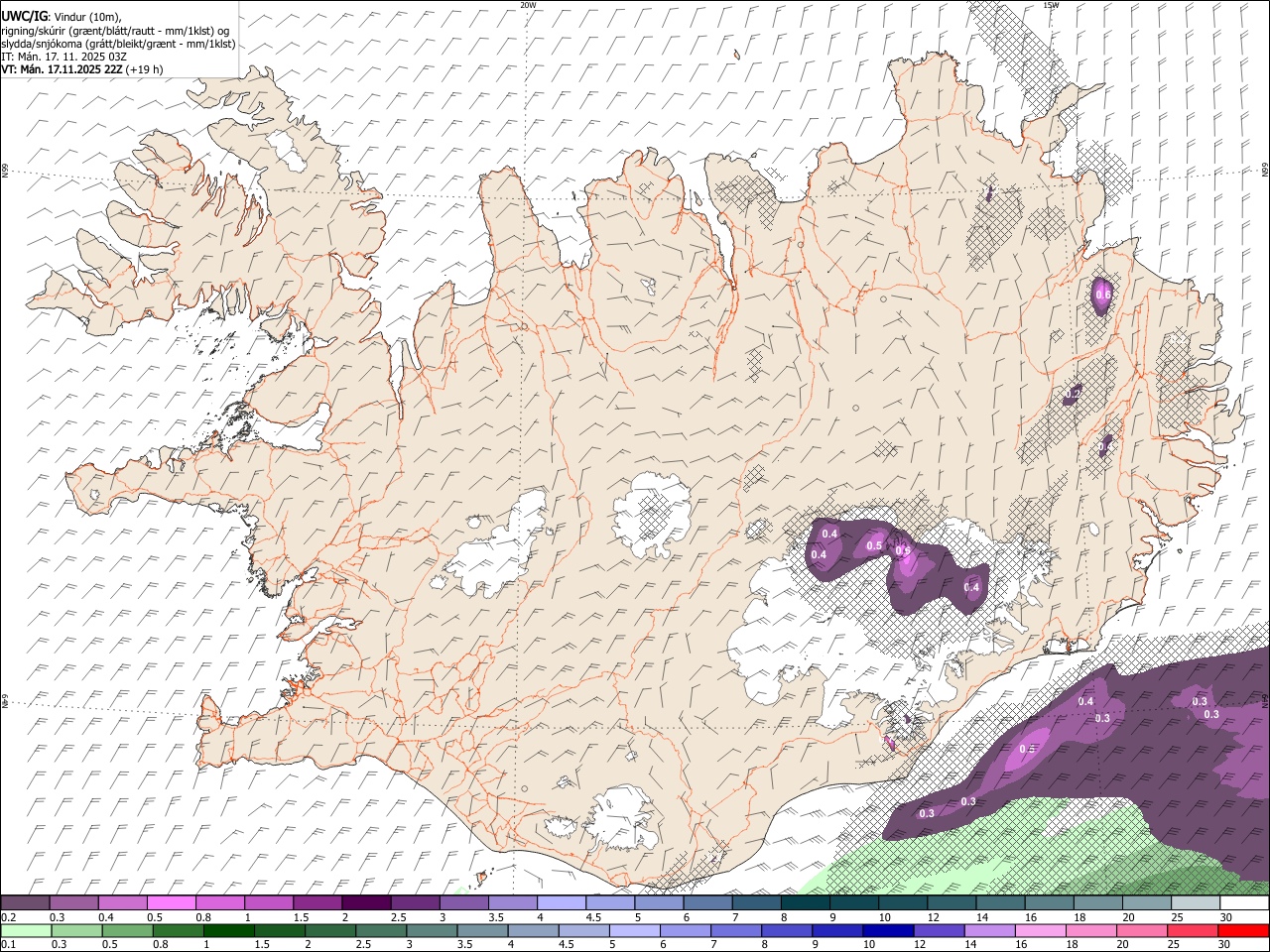Click the pale green first legend swatch
Viewport: 1270px width, 952px height.
(26, 931)
